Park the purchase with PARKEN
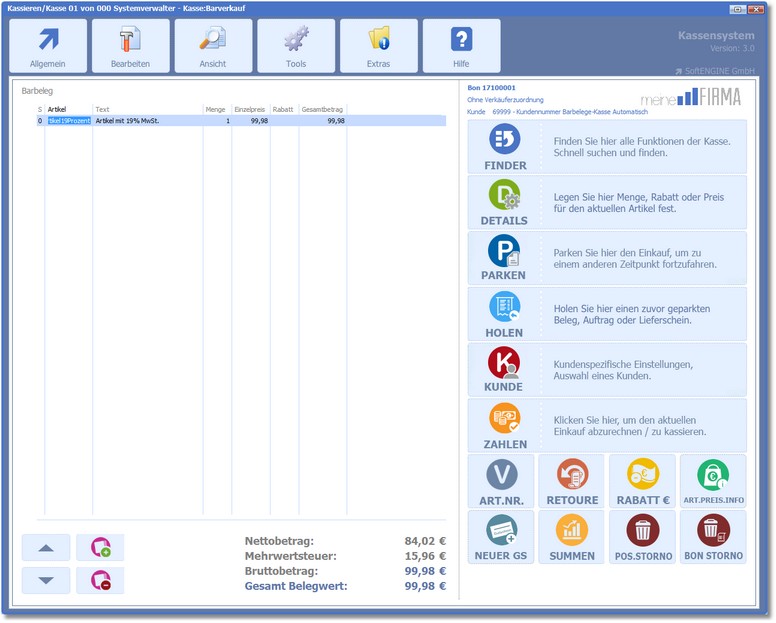The image size is (776, 623). click(x=505, y=258)
